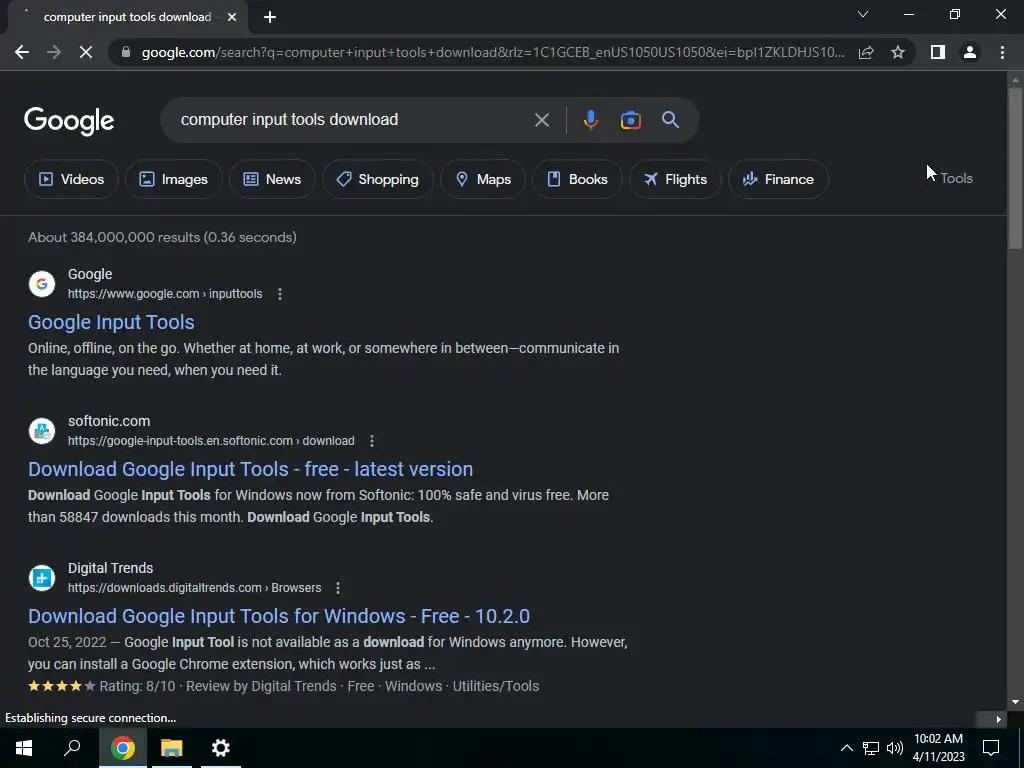The image size is (1024, 768).
Task: Open the search Tools options
Action: pos(956,178)
